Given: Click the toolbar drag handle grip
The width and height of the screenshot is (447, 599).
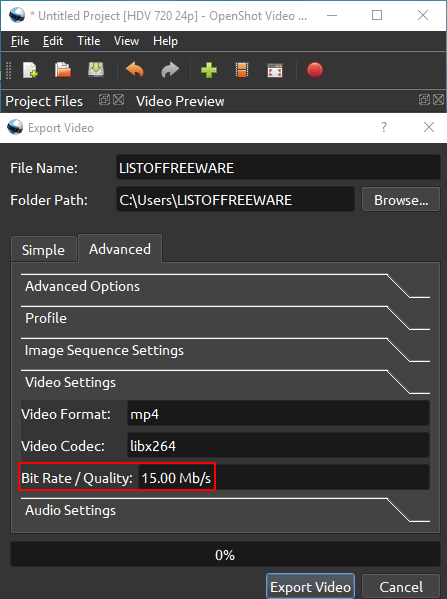Looking at the screenshot, I should (8, 70).
